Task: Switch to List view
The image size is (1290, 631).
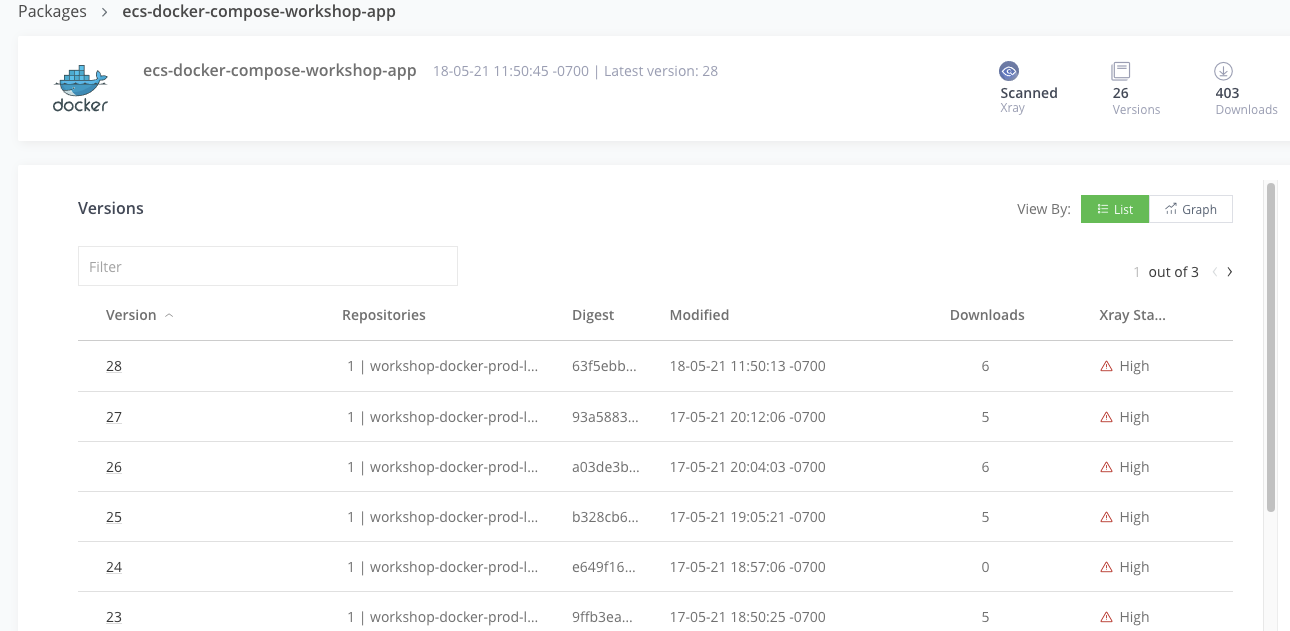Action: 1115,209
